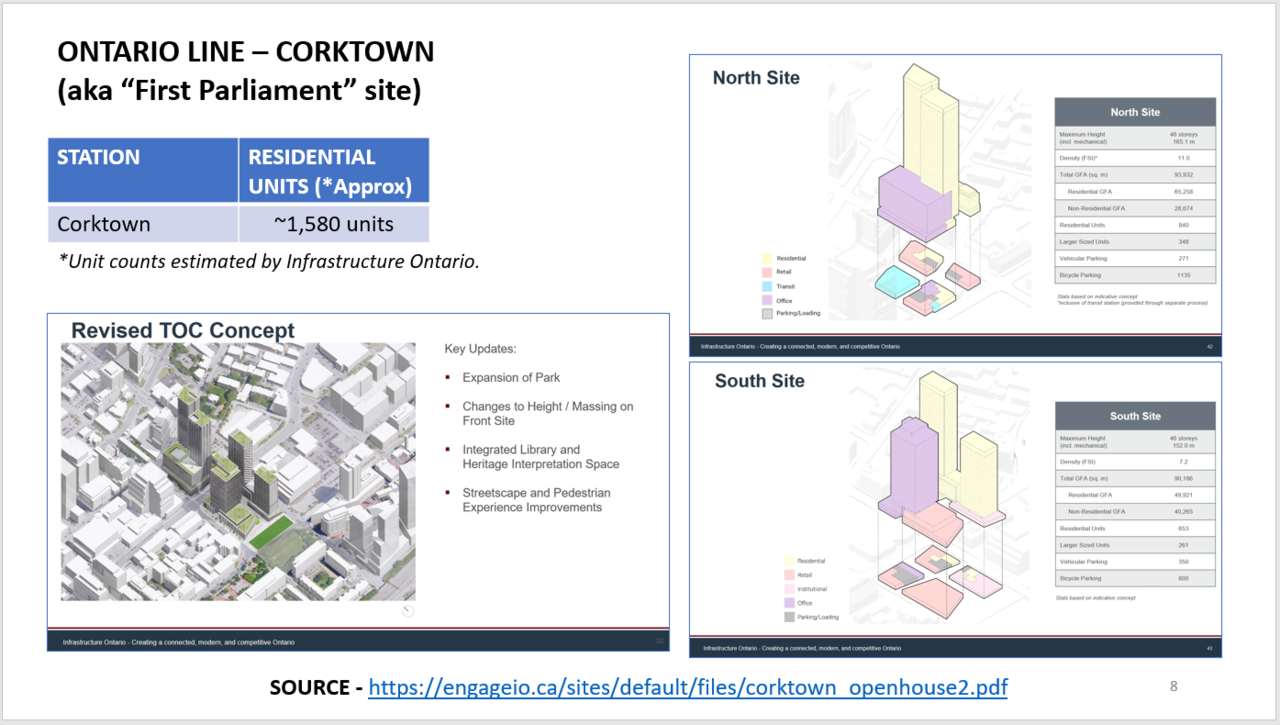The height and width of the screenshot is (725, 1280).
Task: Open the engageio.ca Corktown open house PDF link
Action: [x=688, y=688]
